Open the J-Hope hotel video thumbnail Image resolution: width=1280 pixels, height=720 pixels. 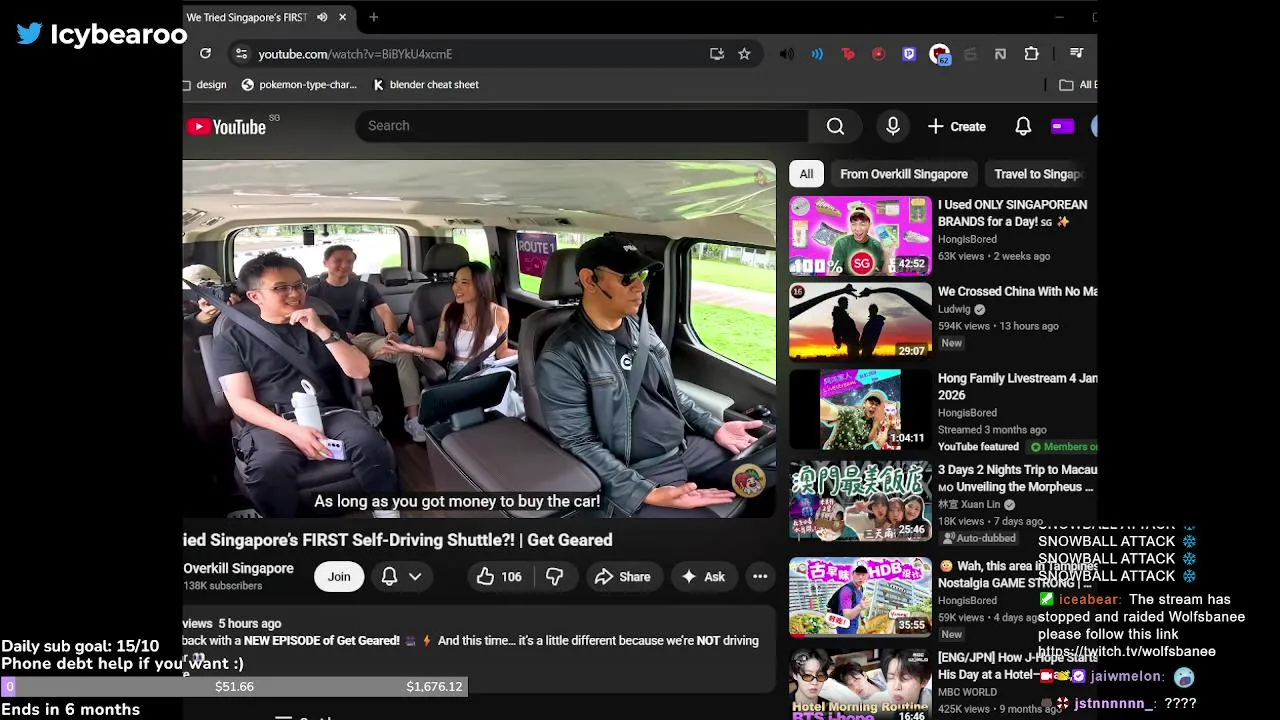pyautogui.click(x=860, y=684)
